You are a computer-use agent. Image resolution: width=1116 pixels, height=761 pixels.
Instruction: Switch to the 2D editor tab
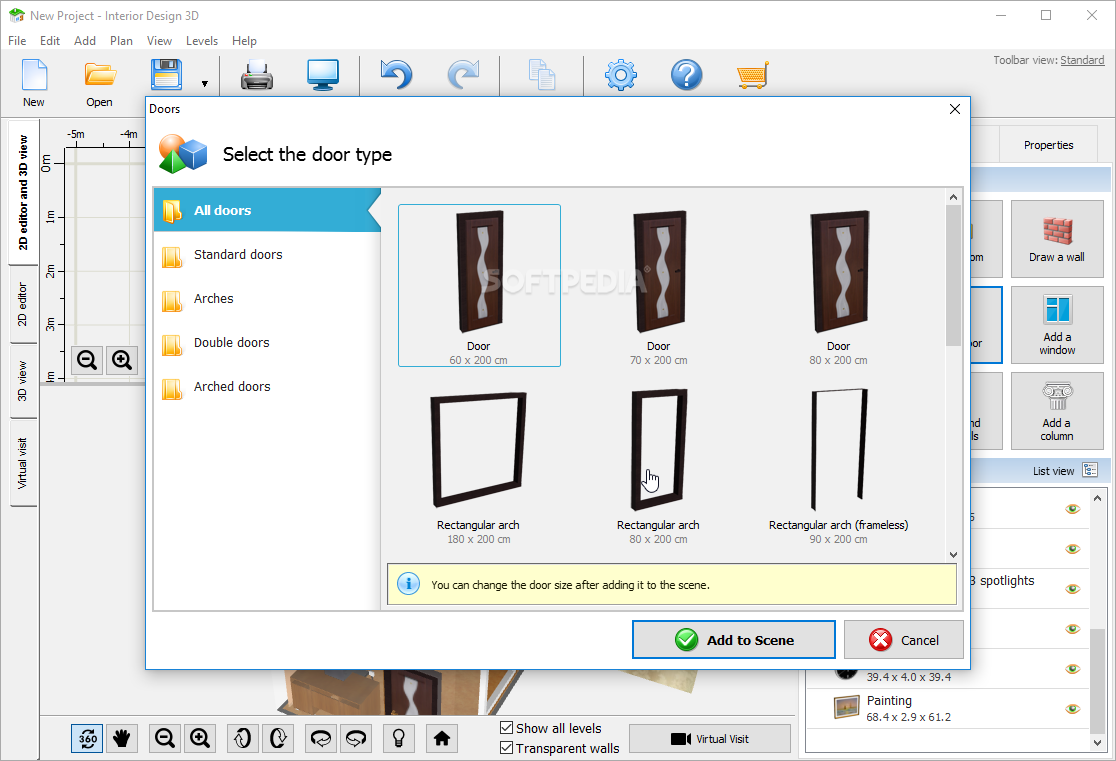pos(23,305)
